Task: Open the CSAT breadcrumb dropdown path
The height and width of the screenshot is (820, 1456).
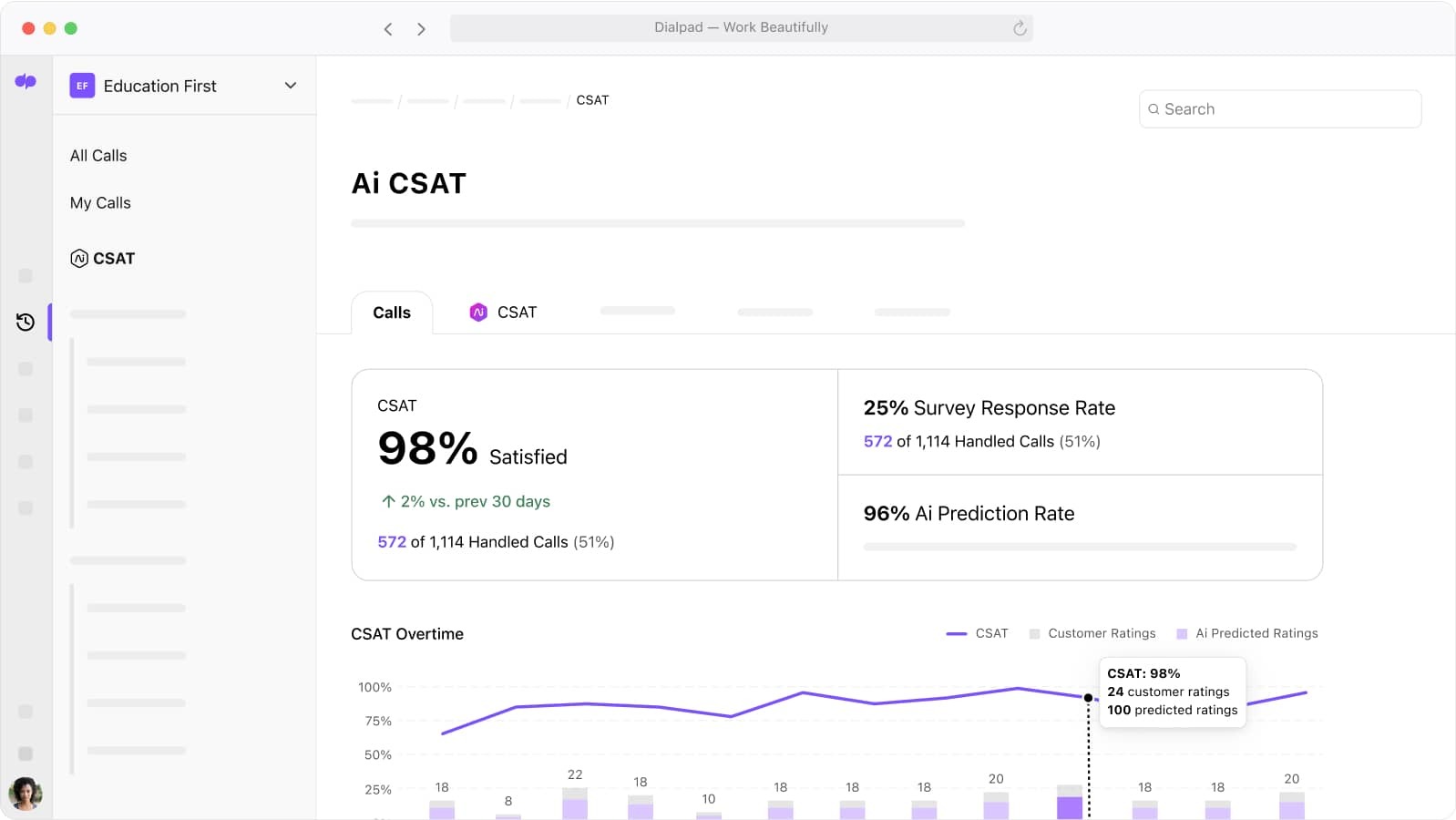Action: coord(592,100)
